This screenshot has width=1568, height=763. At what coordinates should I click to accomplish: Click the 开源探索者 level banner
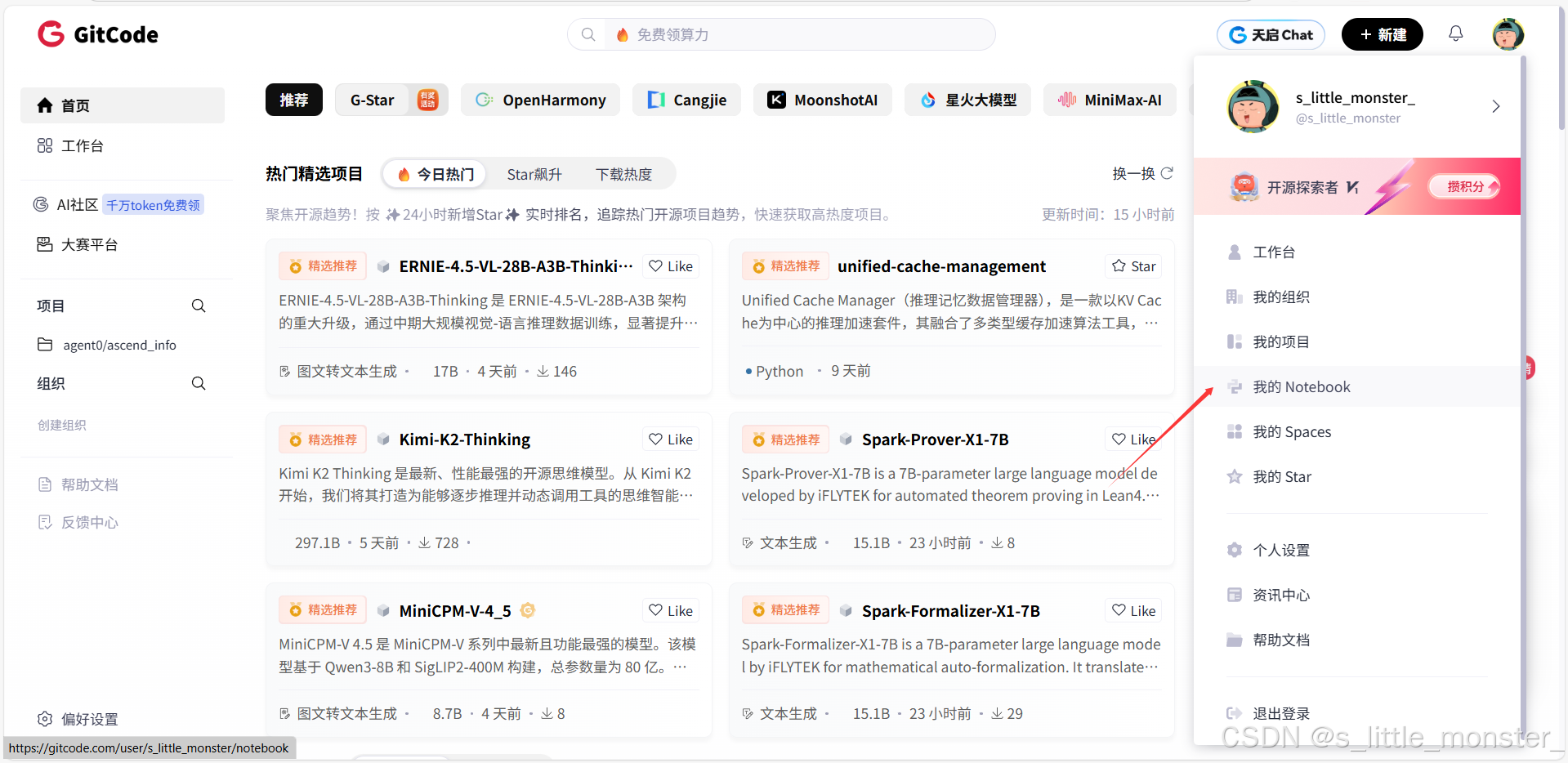pyautogui.click(x=1356, y=186)
